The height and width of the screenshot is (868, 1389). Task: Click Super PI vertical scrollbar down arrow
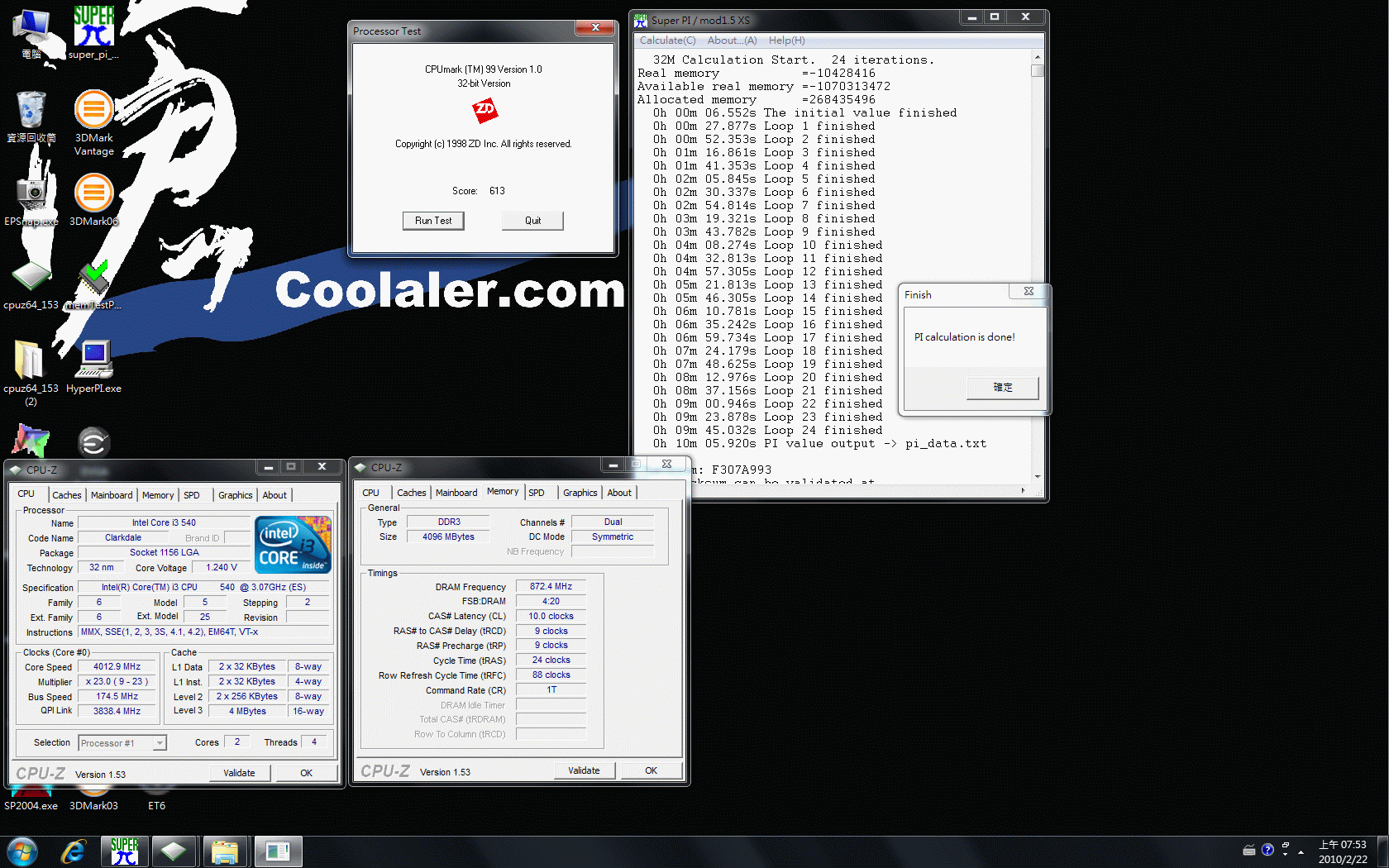[x=1038, y=476]
